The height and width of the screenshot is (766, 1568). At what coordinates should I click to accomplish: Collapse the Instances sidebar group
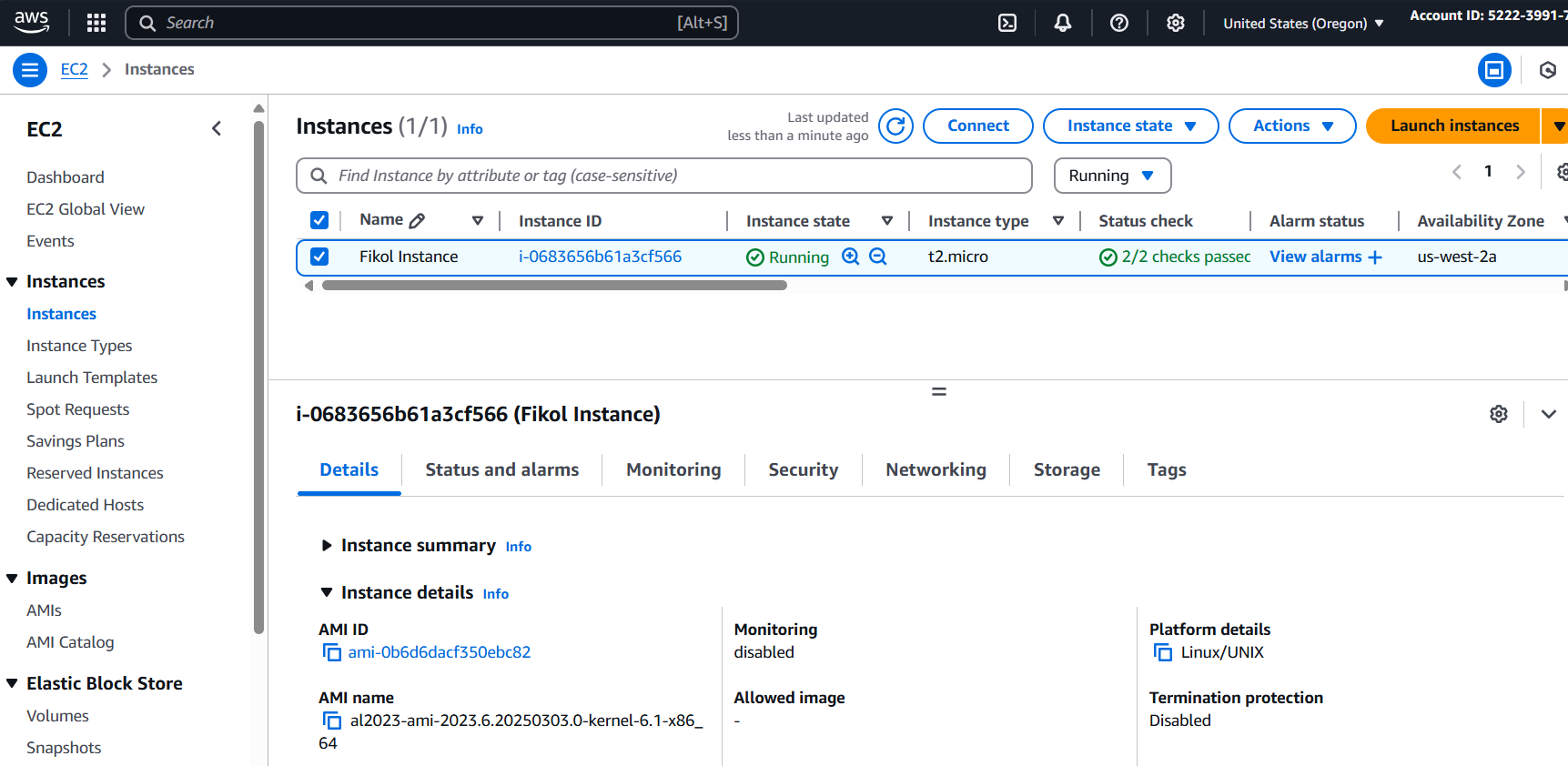(12, 282)
